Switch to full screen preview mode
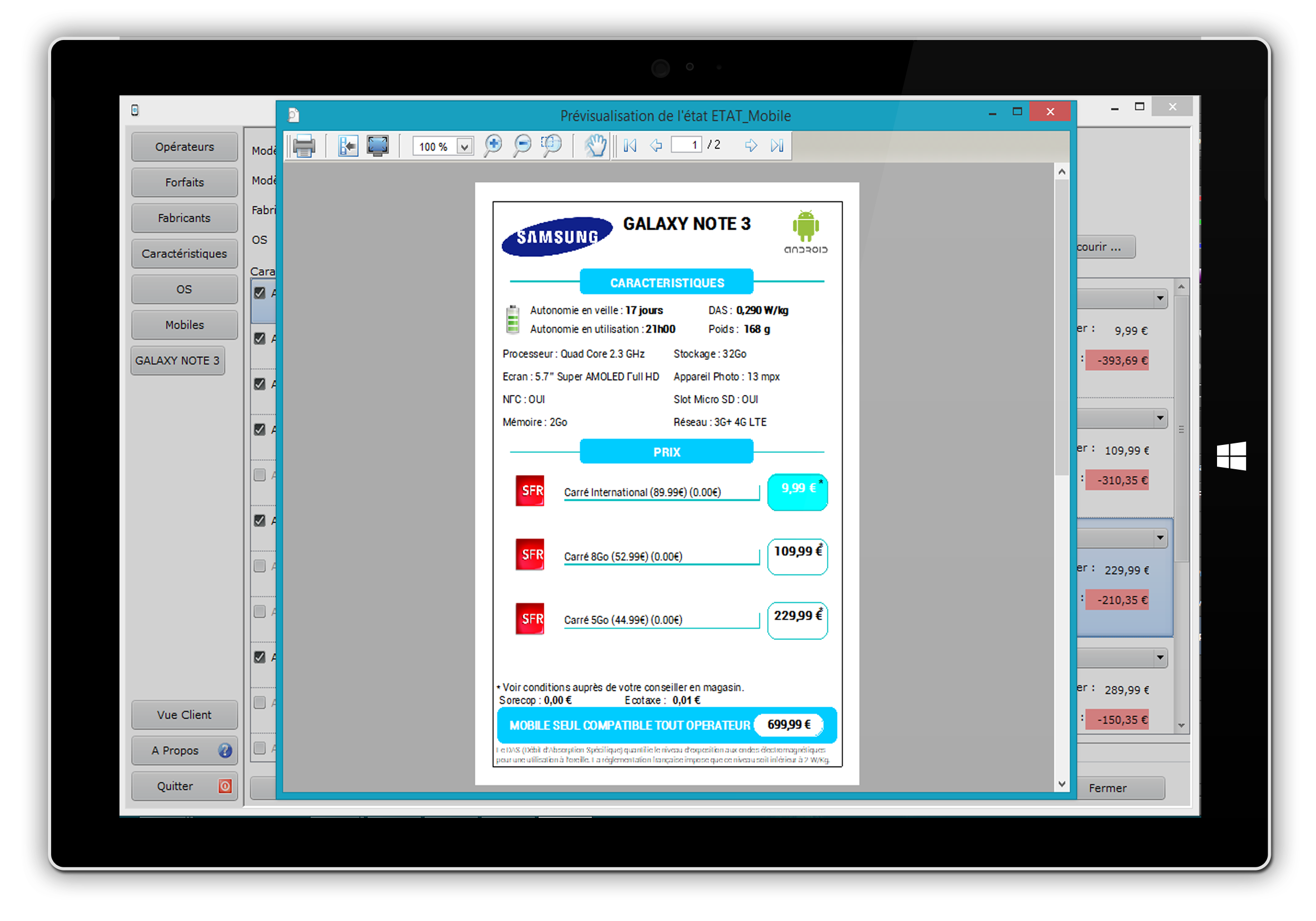This screenshot has height=921, width=1316. (378, 146)
